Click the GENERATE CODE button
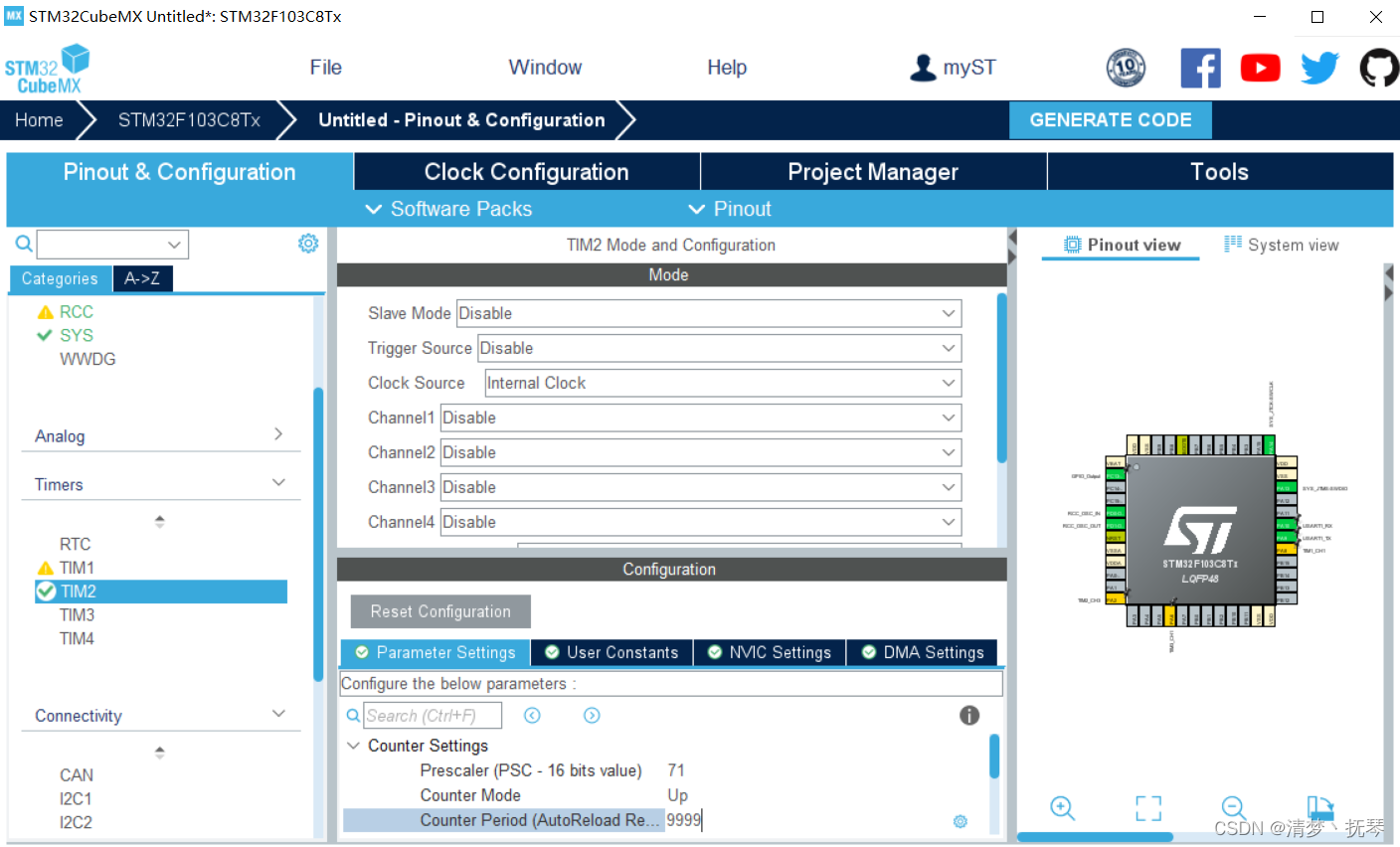The image size is (1400, 847). [x=1111, y=119]
